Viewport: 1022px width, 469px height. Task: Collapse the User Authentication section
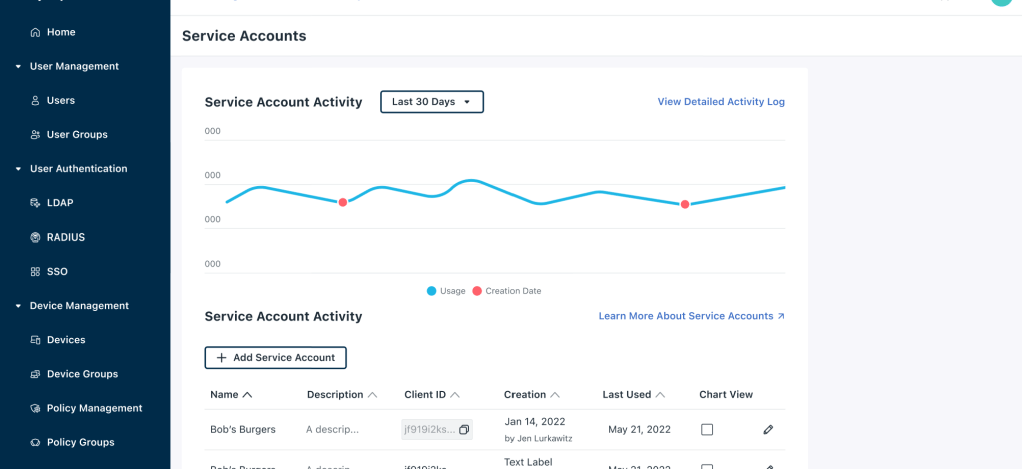(x=18, y=169)
